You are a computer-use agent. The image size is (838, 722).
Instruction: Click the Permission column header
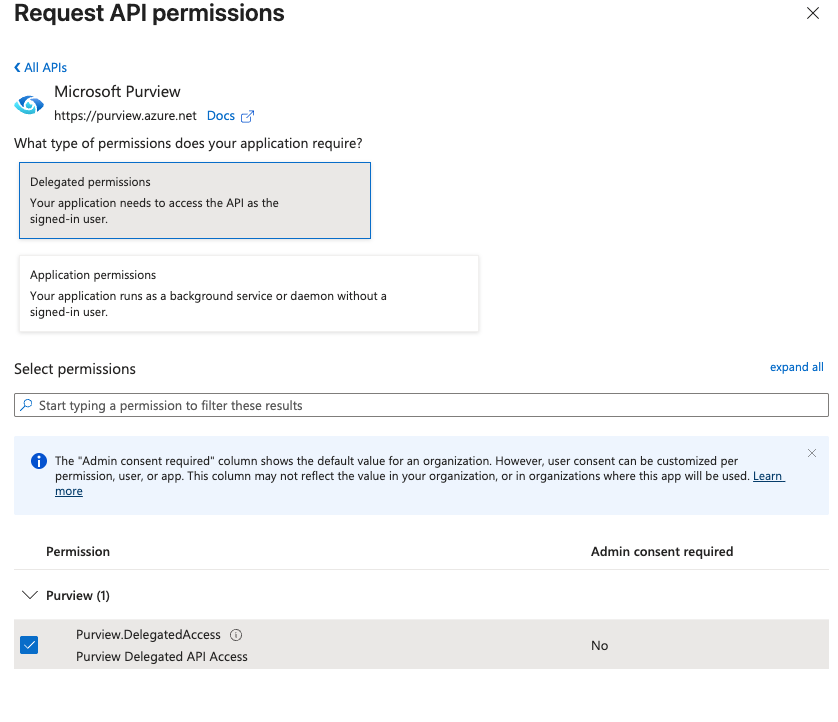click(x=78, y=551)
